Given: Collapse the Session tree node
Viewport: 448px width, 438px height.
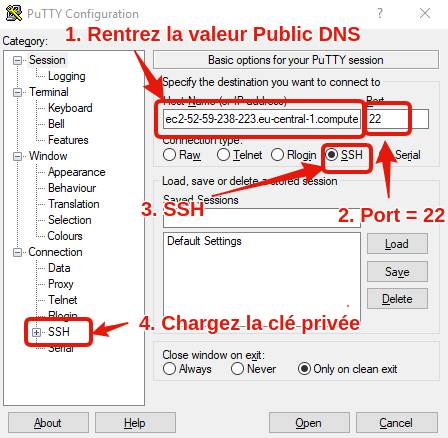Looking at the screenshot, I should point(17,60).
